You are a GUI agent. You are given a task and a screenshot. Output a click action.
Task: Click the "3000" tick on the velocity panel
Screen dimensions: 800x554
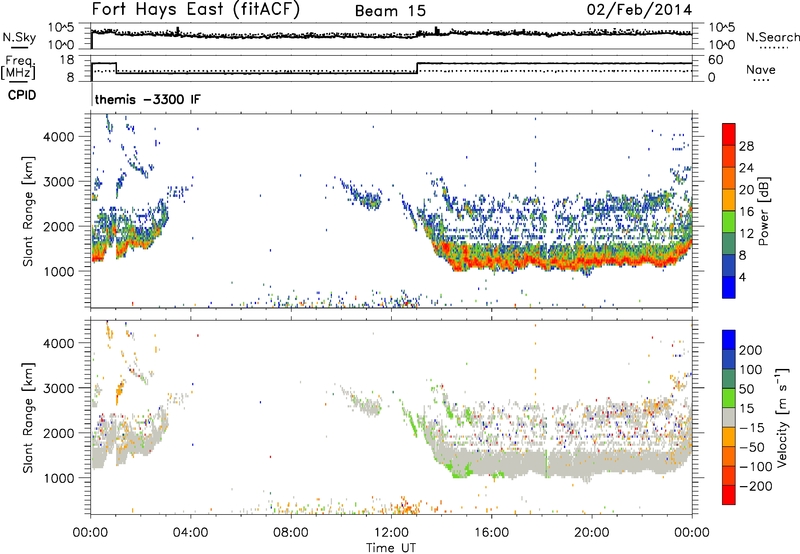(58, 388)
